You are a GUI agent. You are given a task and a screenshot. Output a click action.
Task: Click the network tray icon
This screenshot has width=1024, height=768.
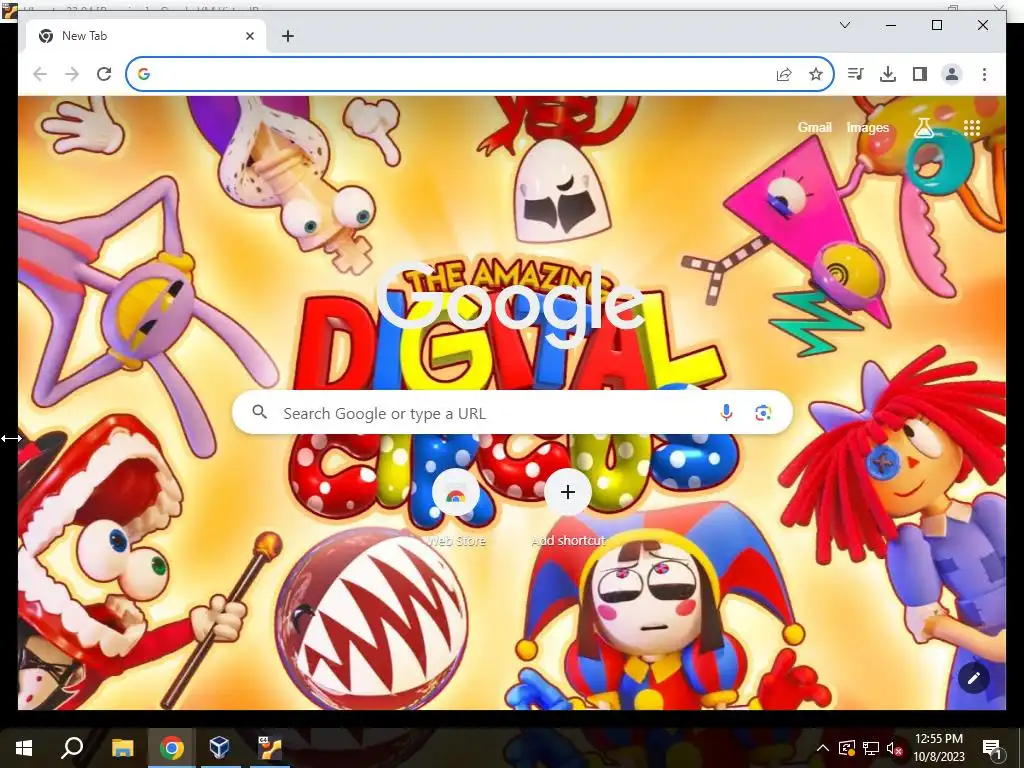871,748
